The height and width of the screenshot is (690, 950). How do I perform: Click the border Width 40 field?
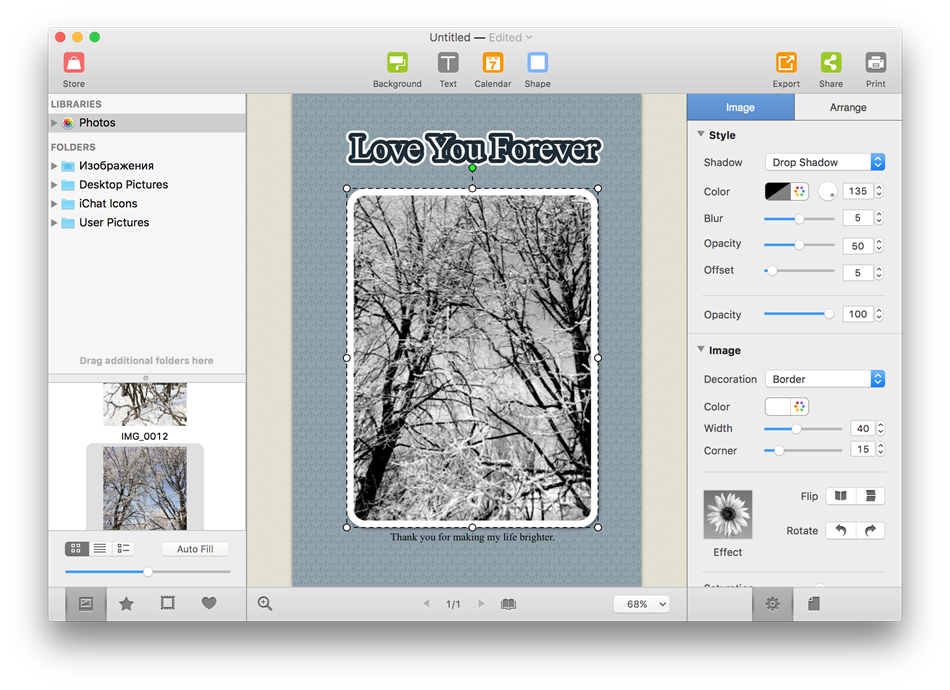pyautogui.click(x=863, y=428)
